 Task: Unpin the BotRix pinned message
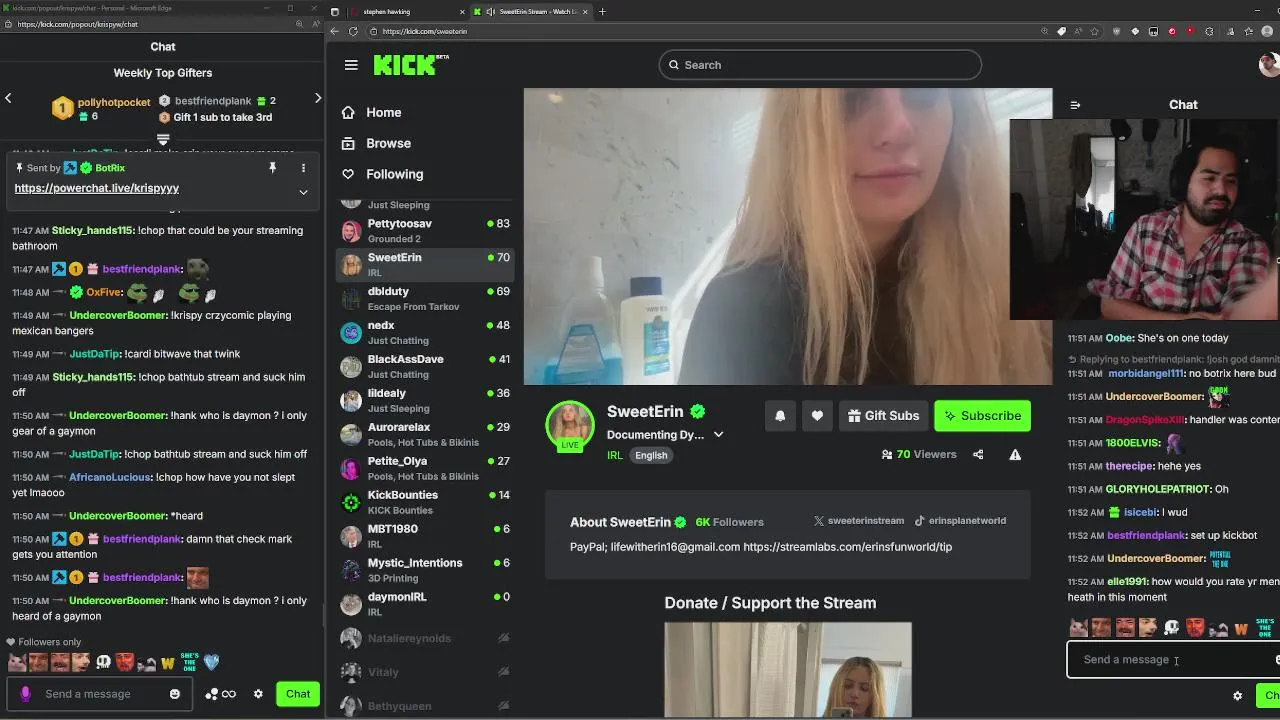(x=272, y=168)
